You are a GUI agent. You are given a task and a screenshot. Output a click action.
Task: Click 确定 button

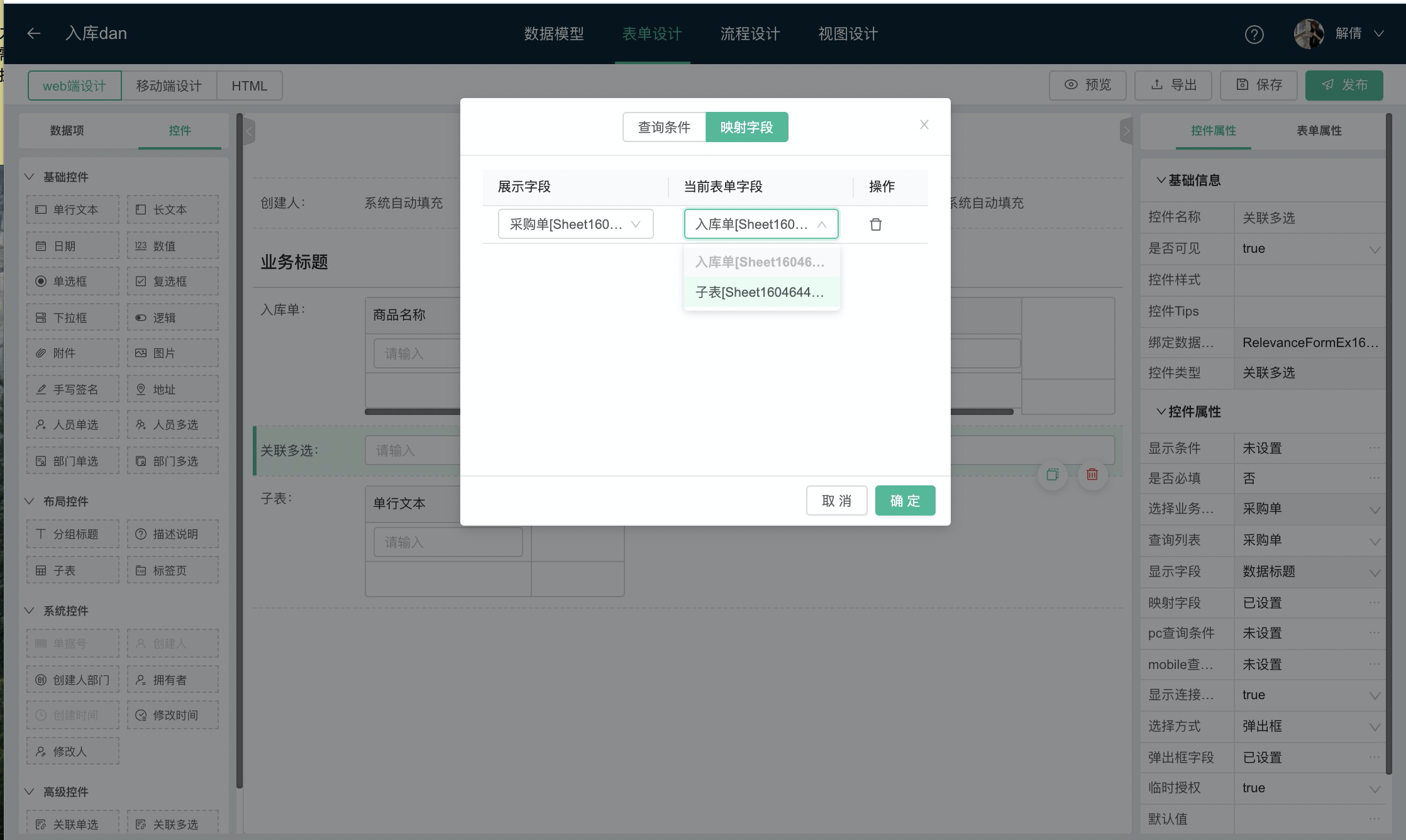pyautogui.click(x=905, y=500)
